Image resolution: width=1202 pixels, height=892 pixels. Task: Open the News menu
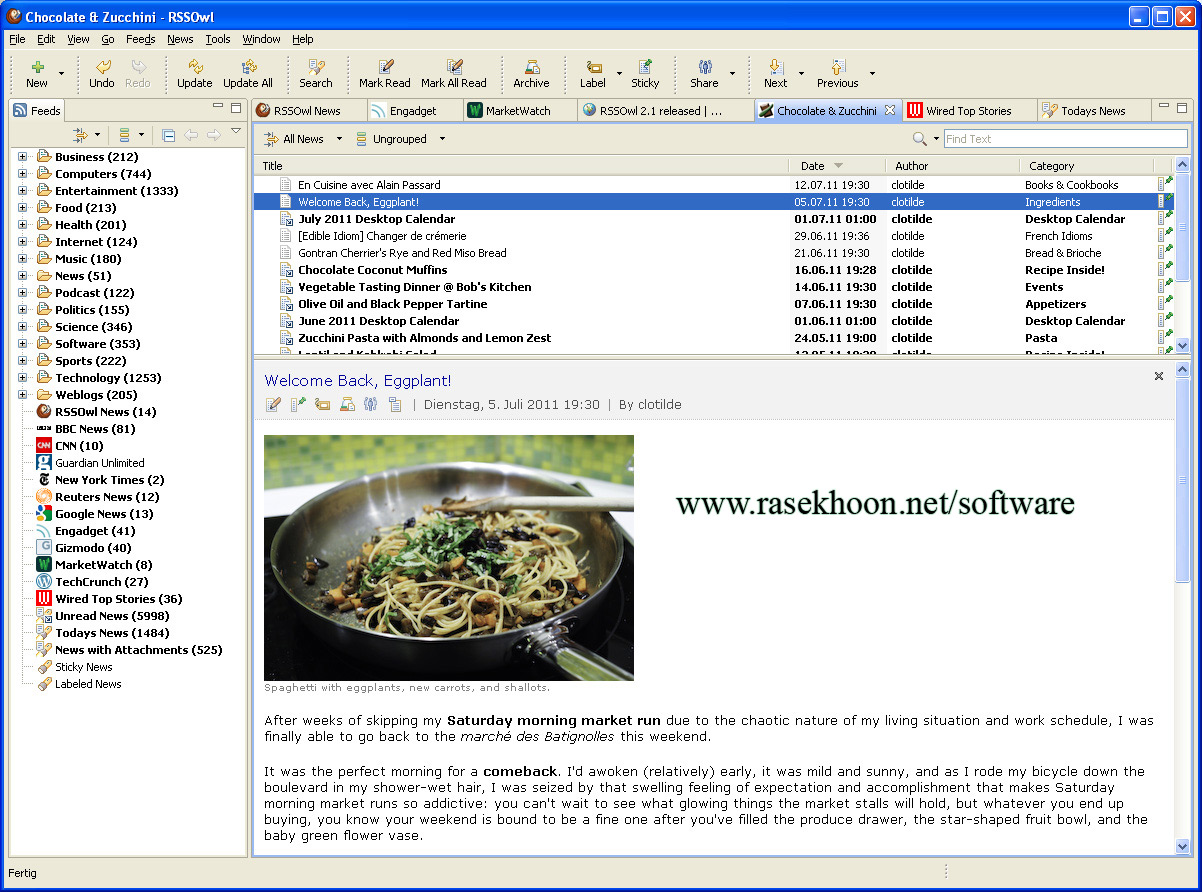point(180,39)
